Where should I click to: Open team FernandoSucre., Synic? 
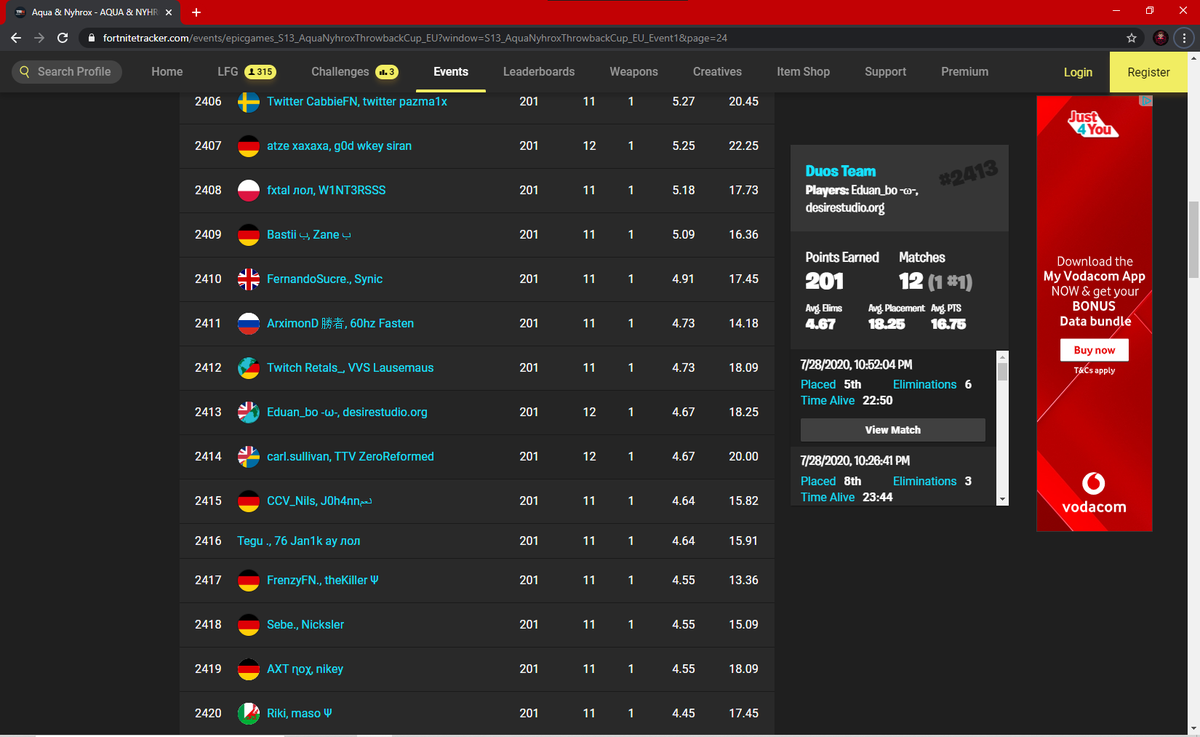(x=325, y=279)
